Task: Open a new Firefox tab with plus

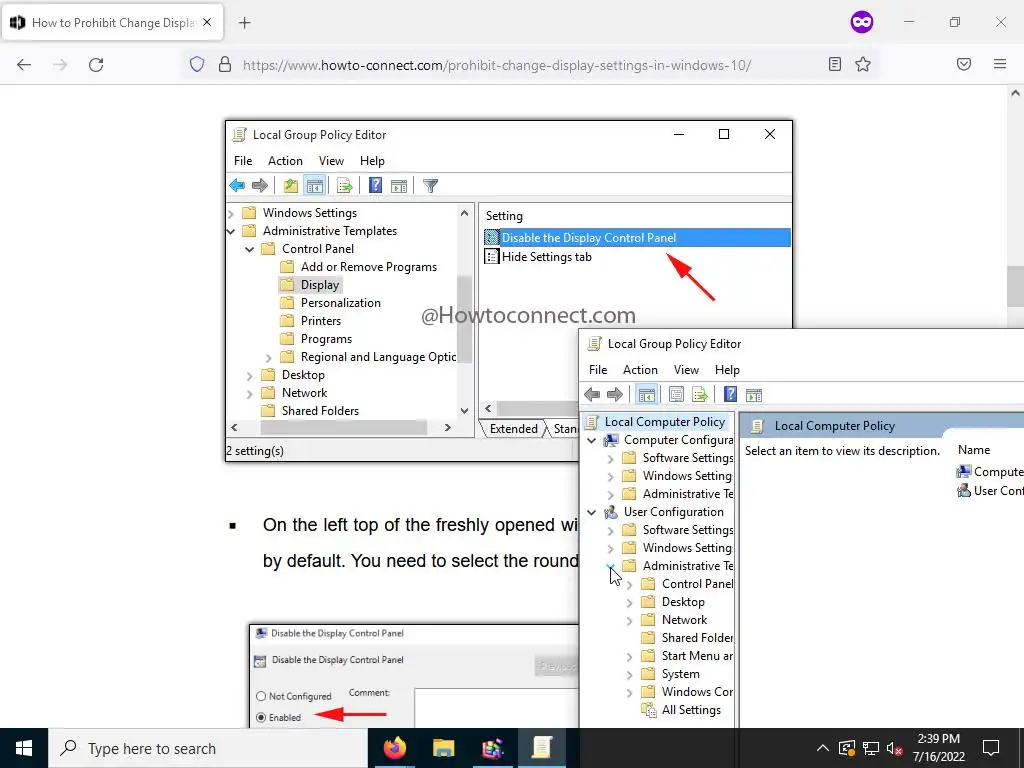Action: (x=244, y=23)
